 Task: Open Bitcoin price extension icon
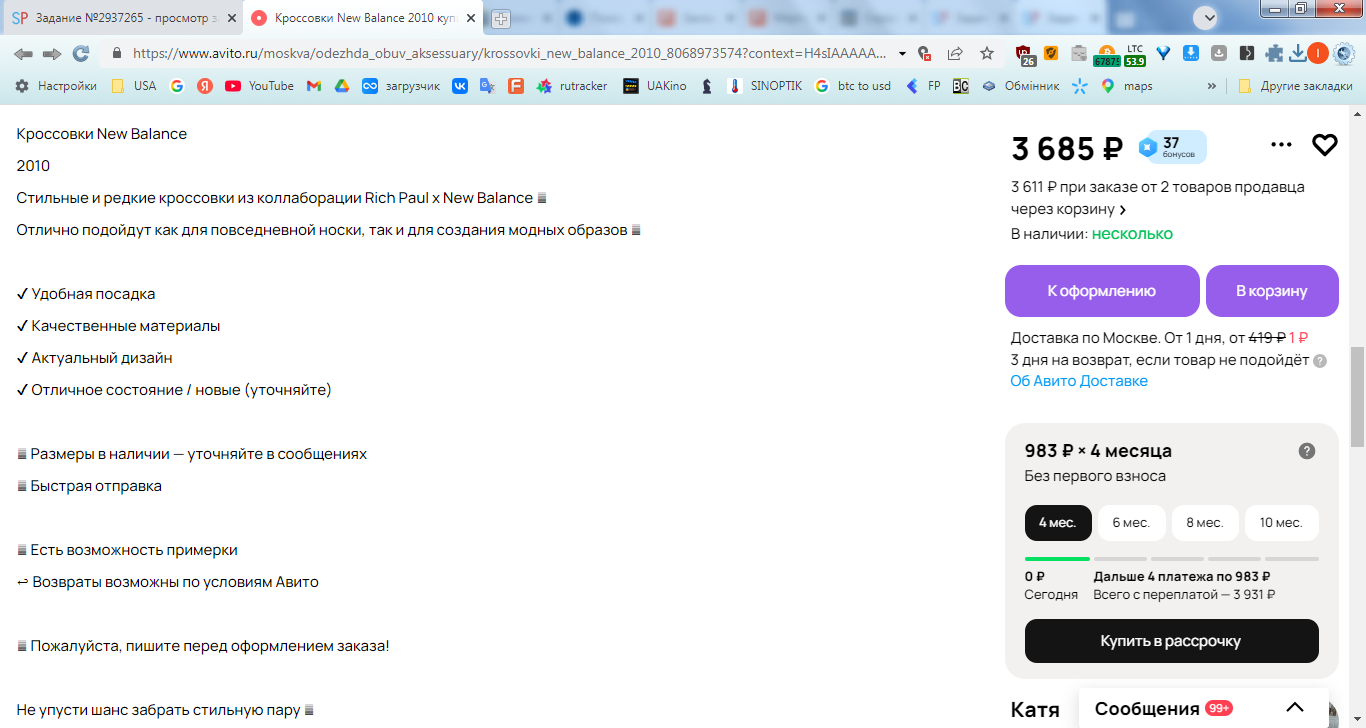1106,54
